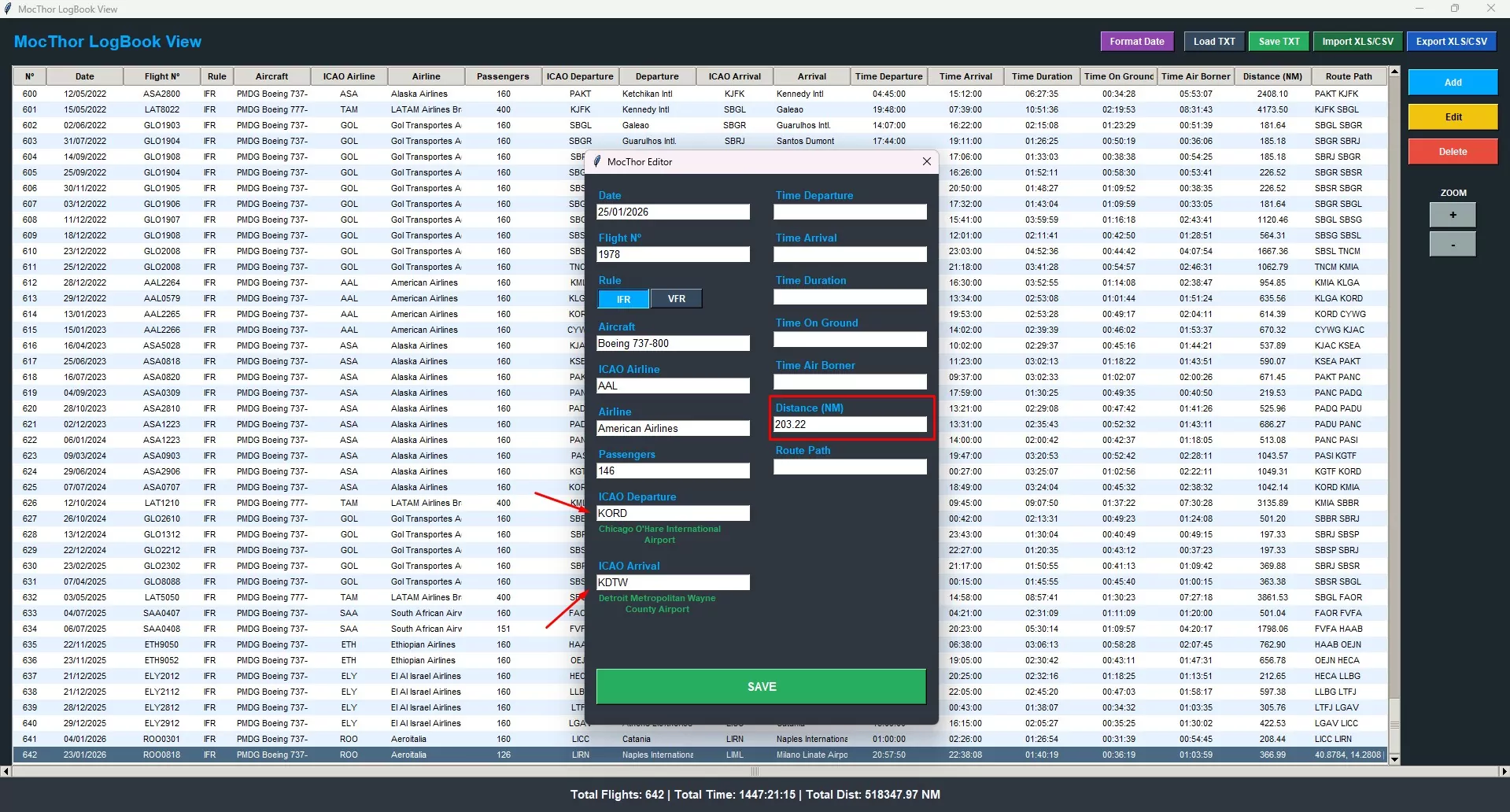Sort by the Date column header

coord(84,76)
